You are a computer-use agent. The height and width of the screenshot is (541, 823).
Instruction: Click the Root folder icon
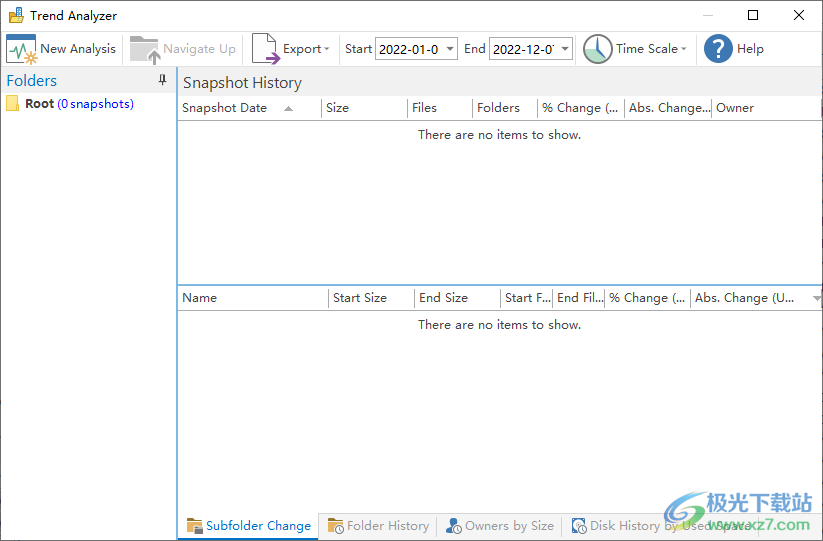pos(13,103)
